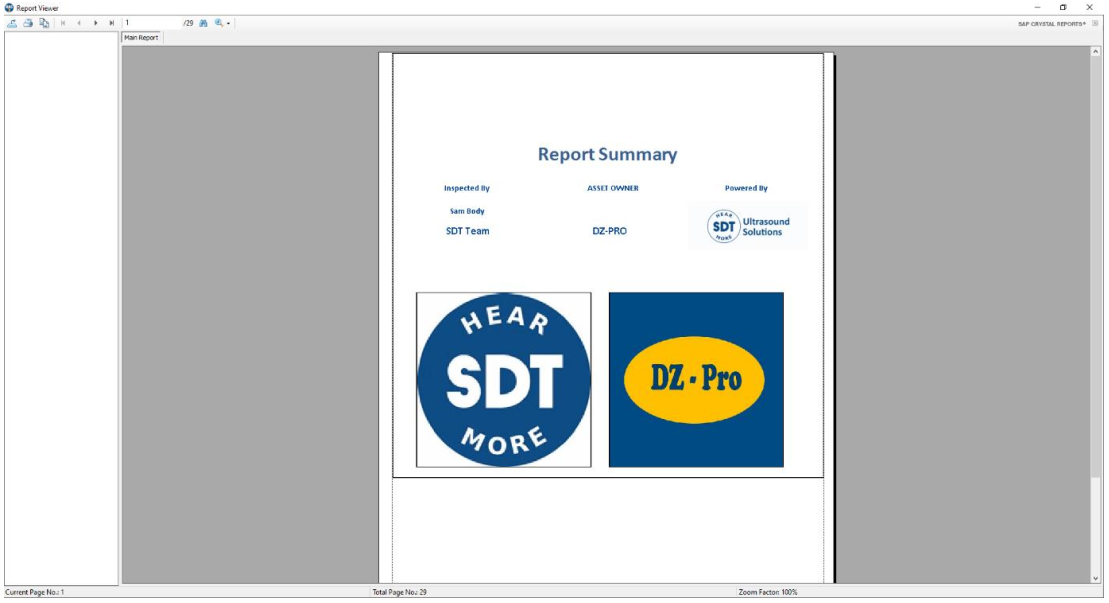Click the Print Report icon
The width and height of the screenshot is (1109, 603).
pyautogui.click(x=28, y=23)
